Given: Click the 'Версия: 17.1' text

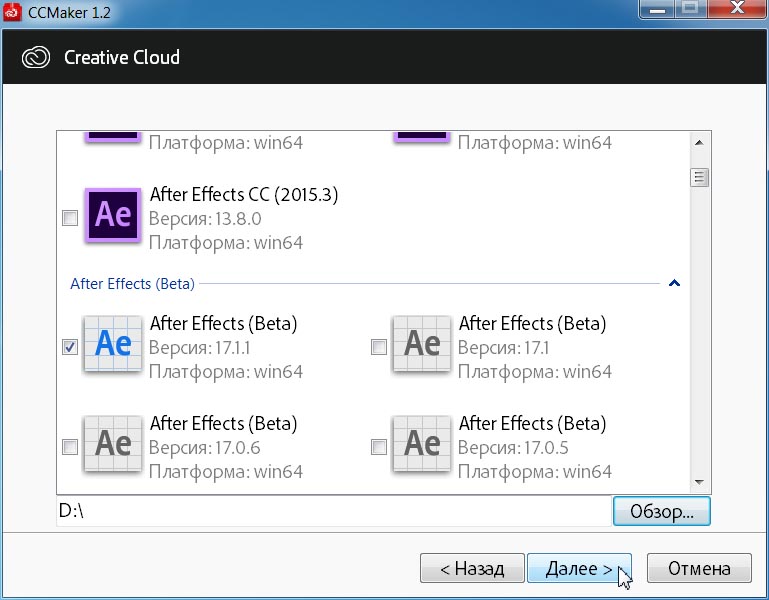Looking at the screenshot, I should point(504,348).
